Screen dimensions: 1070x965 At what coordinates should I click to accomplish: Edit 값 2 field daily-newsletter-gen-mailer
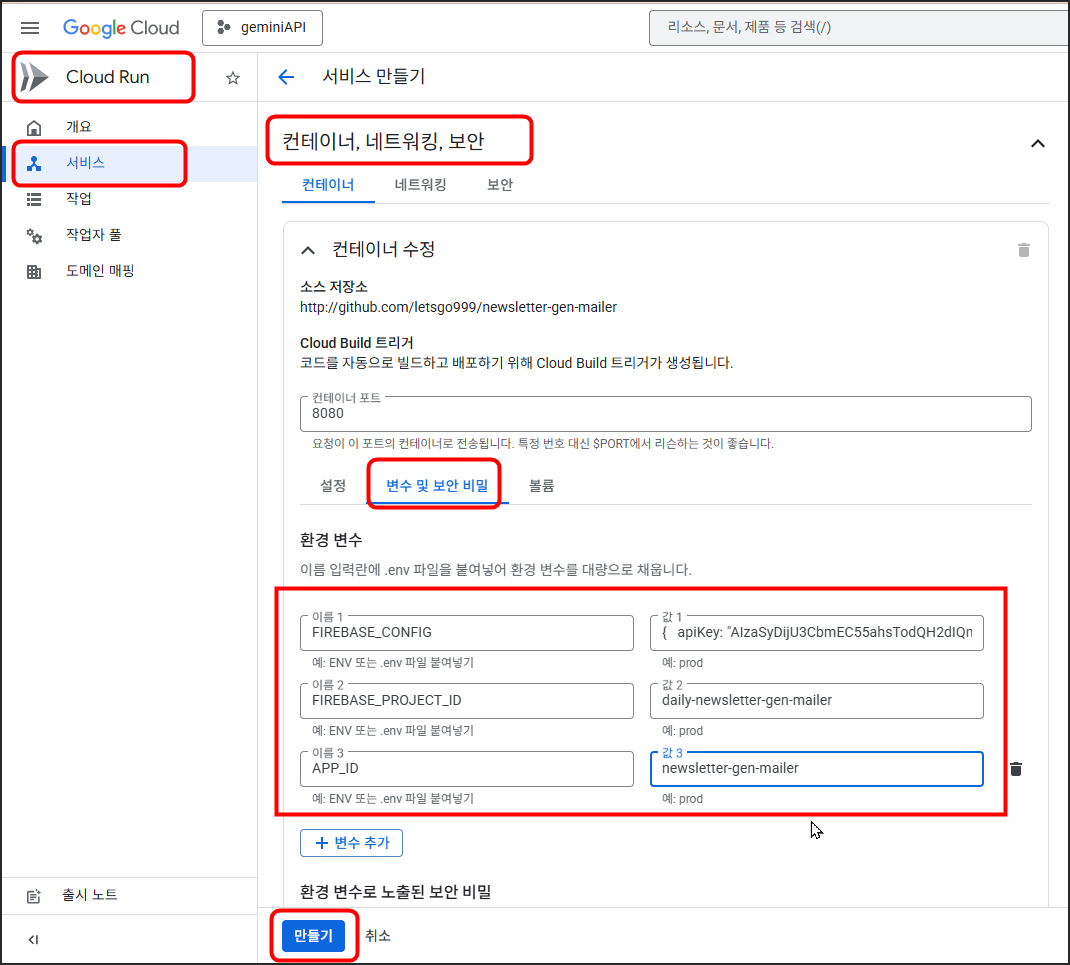click(x=817, y=701)
